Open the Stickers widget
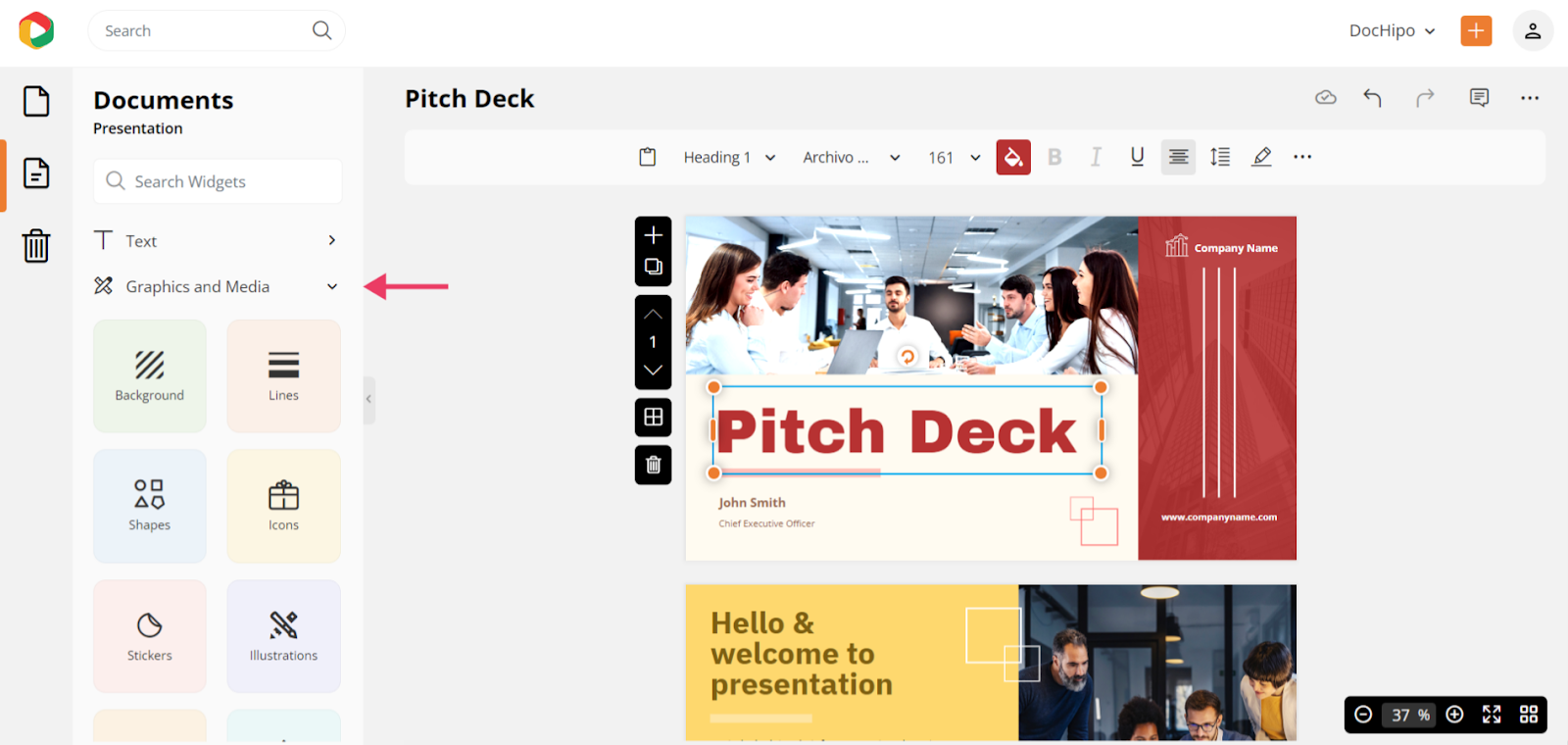 (150, 636)
